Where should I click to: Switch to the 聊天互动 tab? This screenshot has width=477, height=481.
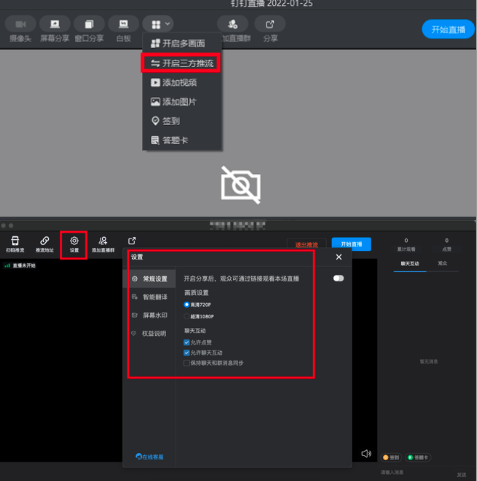pyautogui.click(x=410, y=264)
